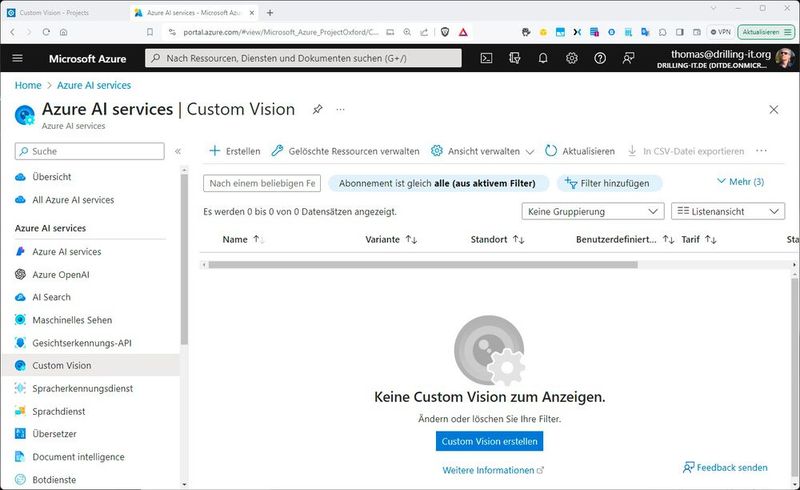Click the Custom Vision erstellen button
This screenshot has width=800, height=490.
click(x=489, y=442)
